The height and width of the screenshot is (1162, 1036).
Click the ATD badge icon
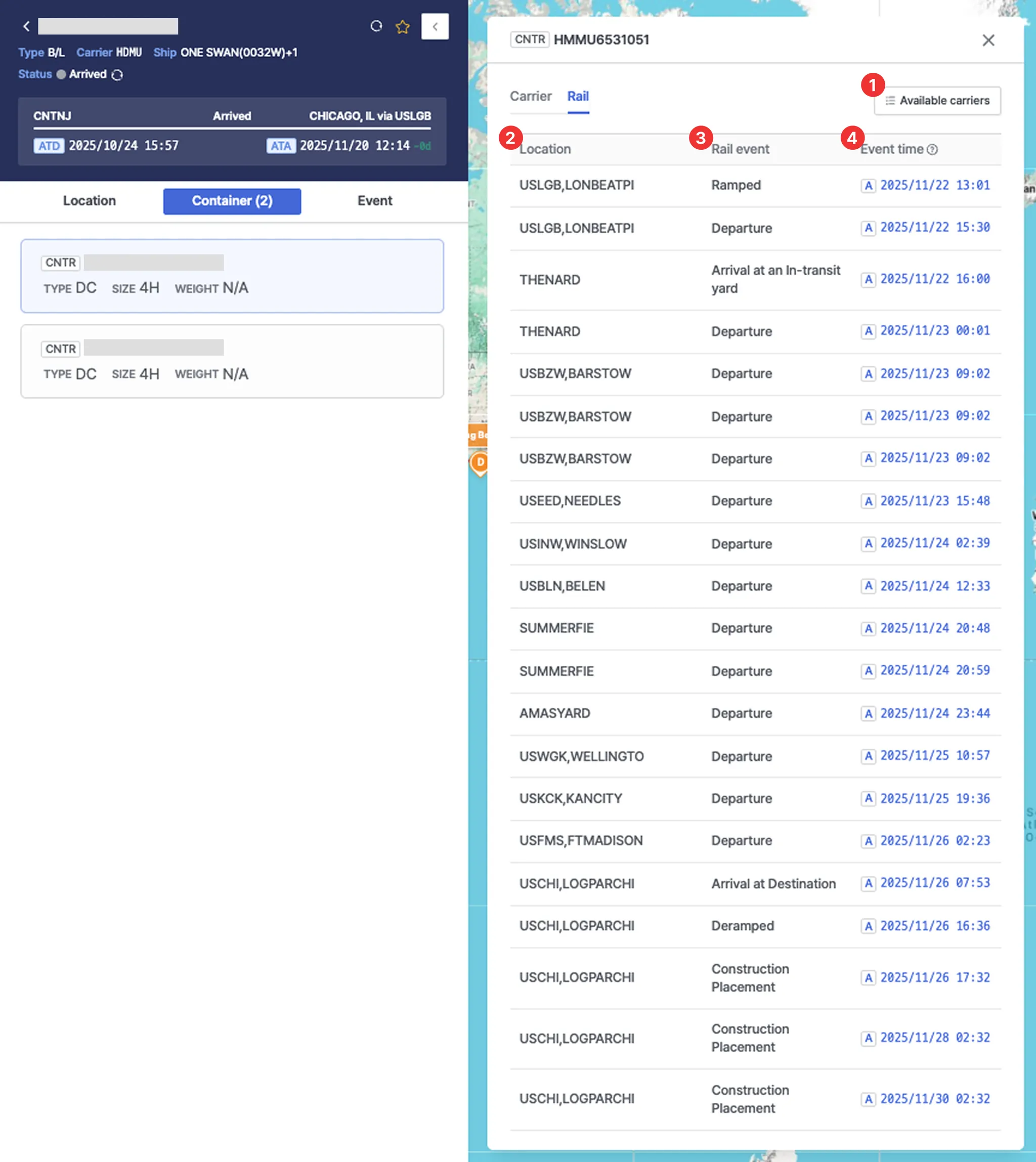coord(49,146)
